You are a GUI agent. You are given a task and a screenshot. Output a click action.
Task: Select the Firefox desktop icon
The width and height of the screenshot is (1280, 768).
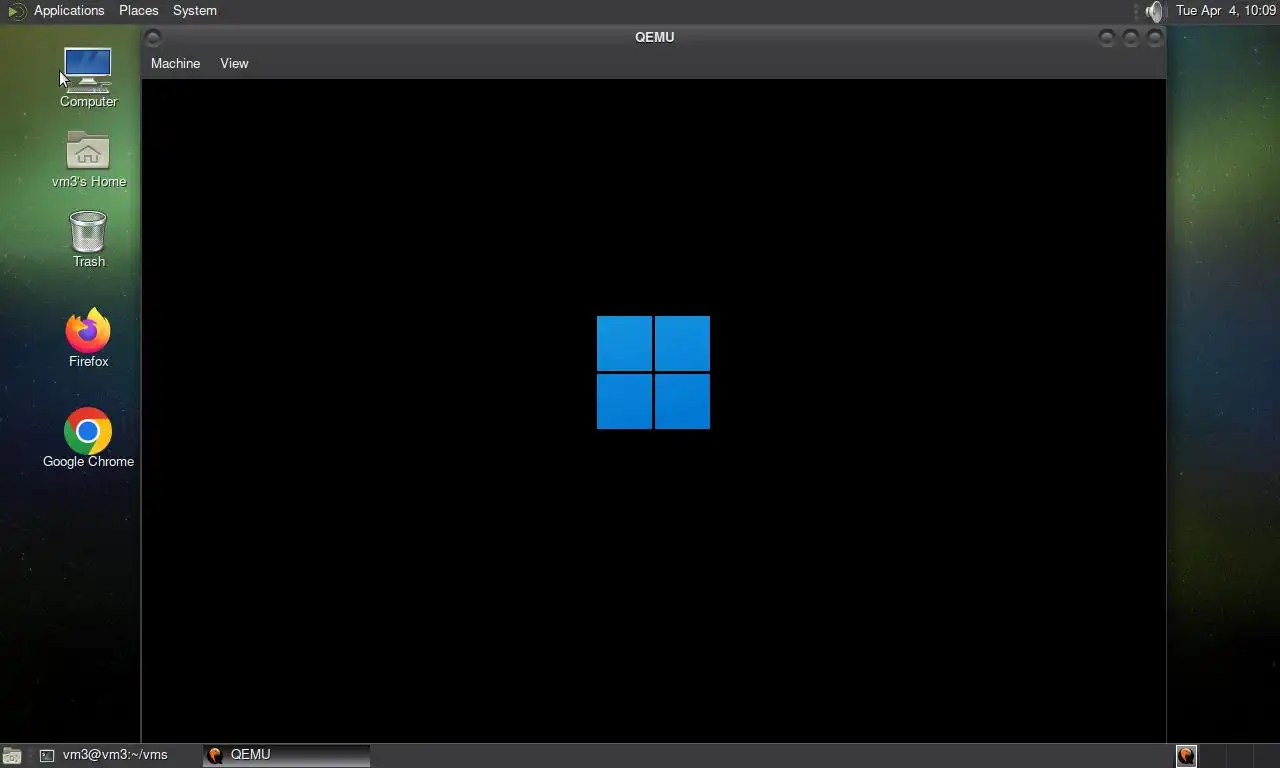[88, 338]
